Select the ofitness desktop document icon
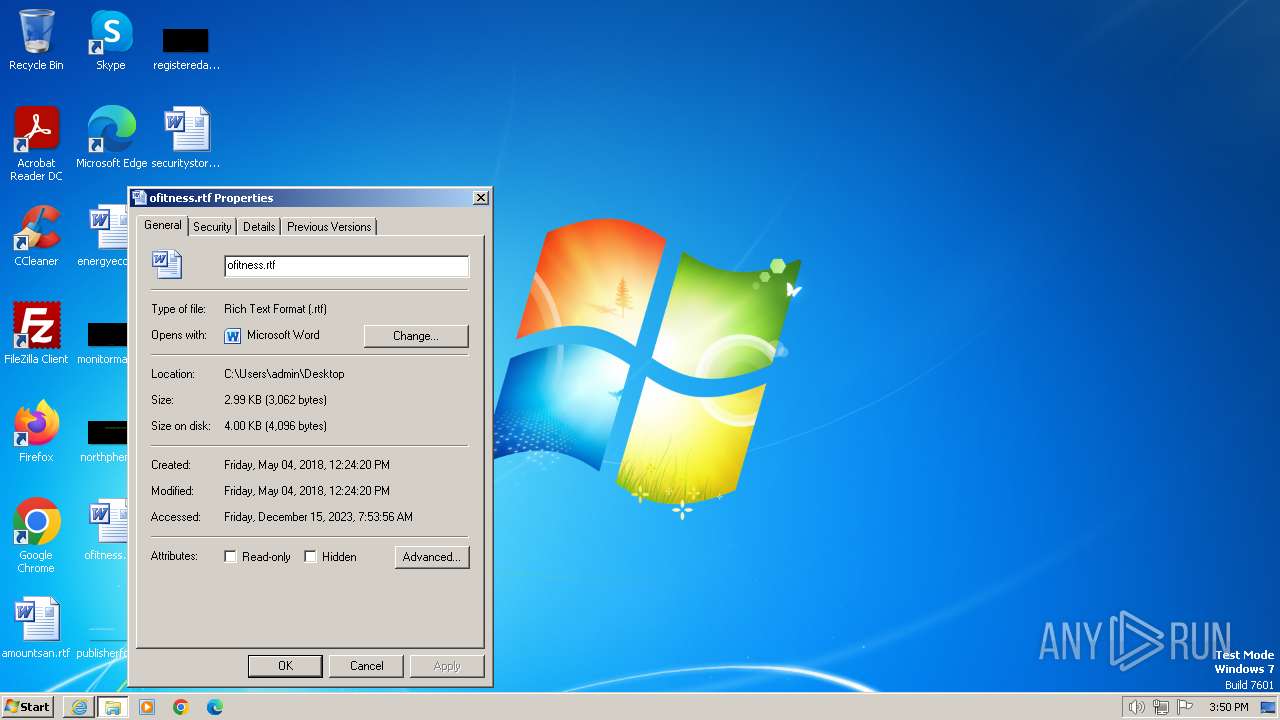Image resolution: width=1280 pixels, height=720 pixels. tap(106, 530)
